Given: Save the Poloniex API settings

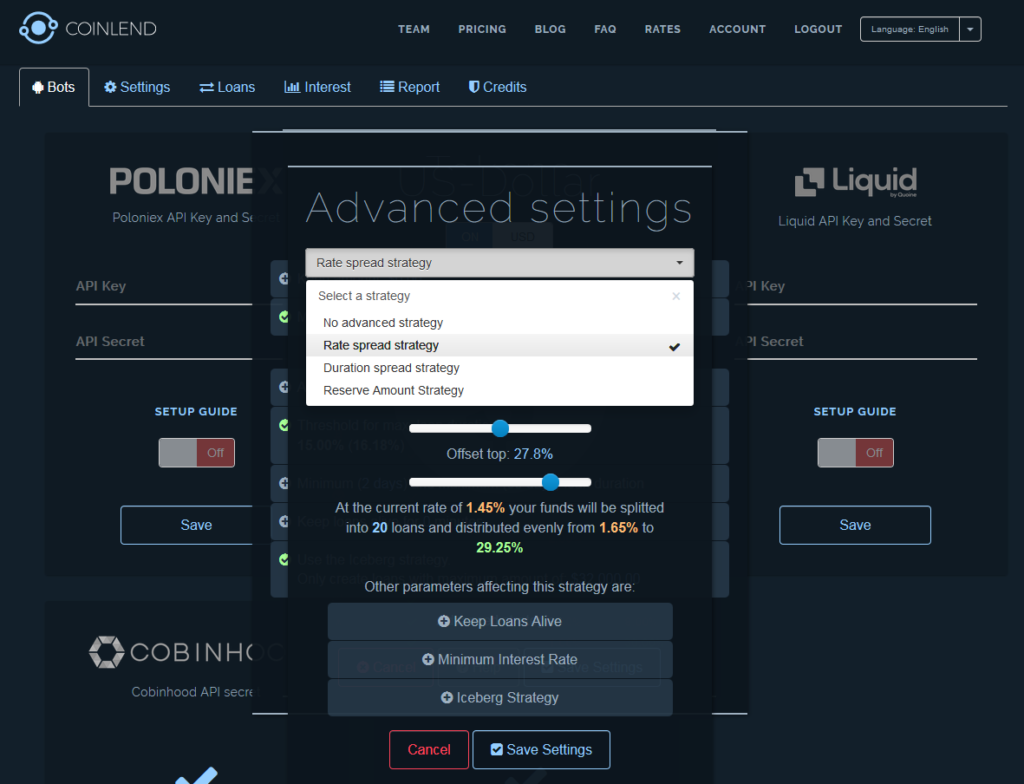Looking at the screenshot, I should pyautogui.click(x=188, y=525).
